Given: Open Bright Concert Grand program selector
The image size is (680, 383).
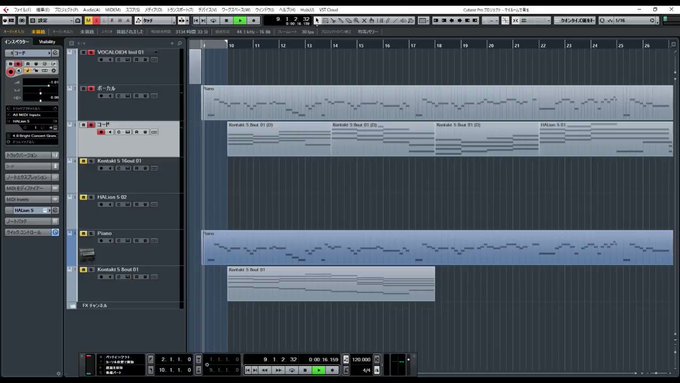Looking at the screenshot, I should click(32, 136).
